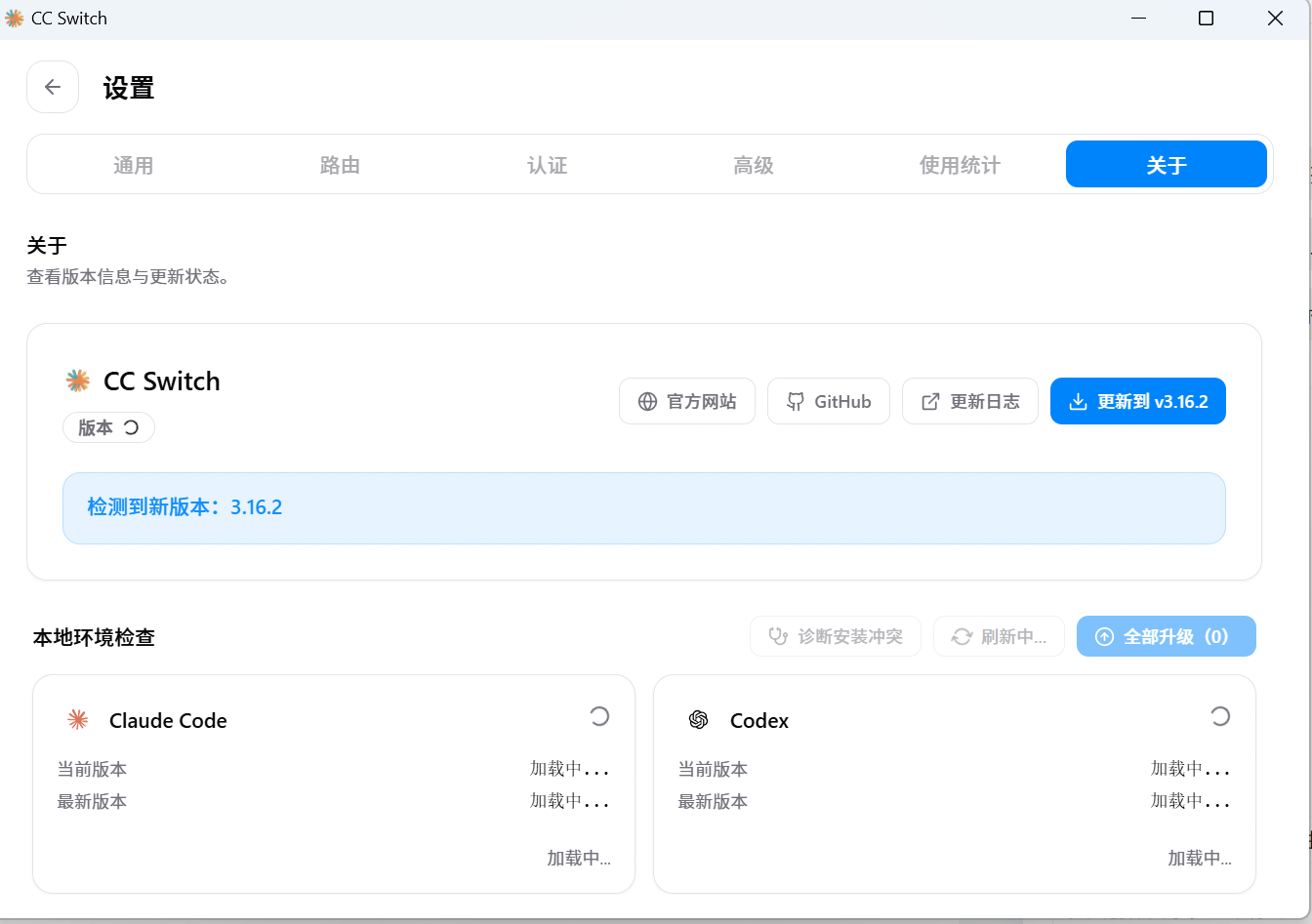Switch to the 路由 tab
The image size is (1312, 924).
pos(340,165)
